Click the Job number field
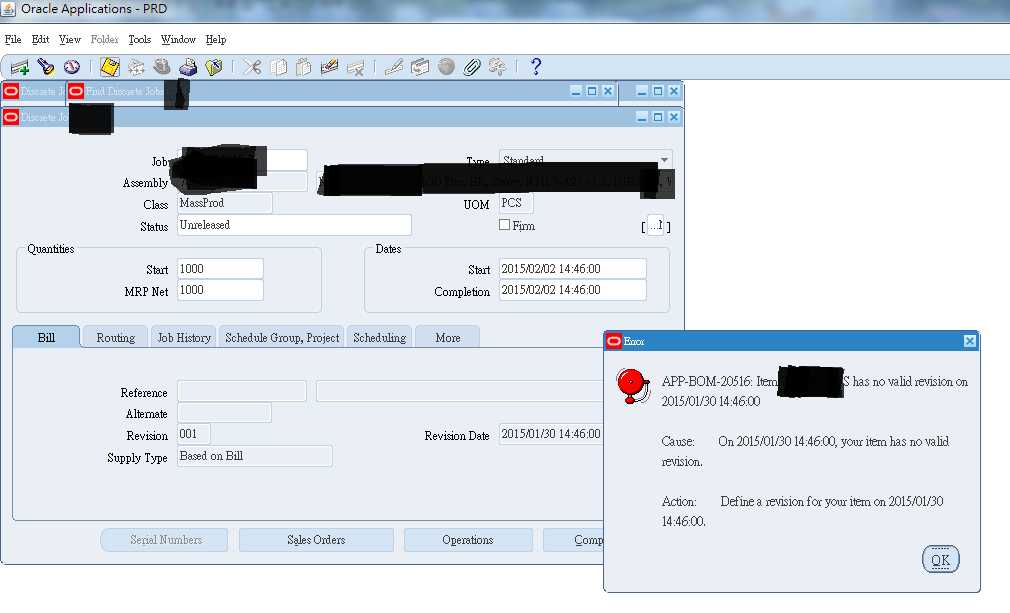 click(242, 160)
